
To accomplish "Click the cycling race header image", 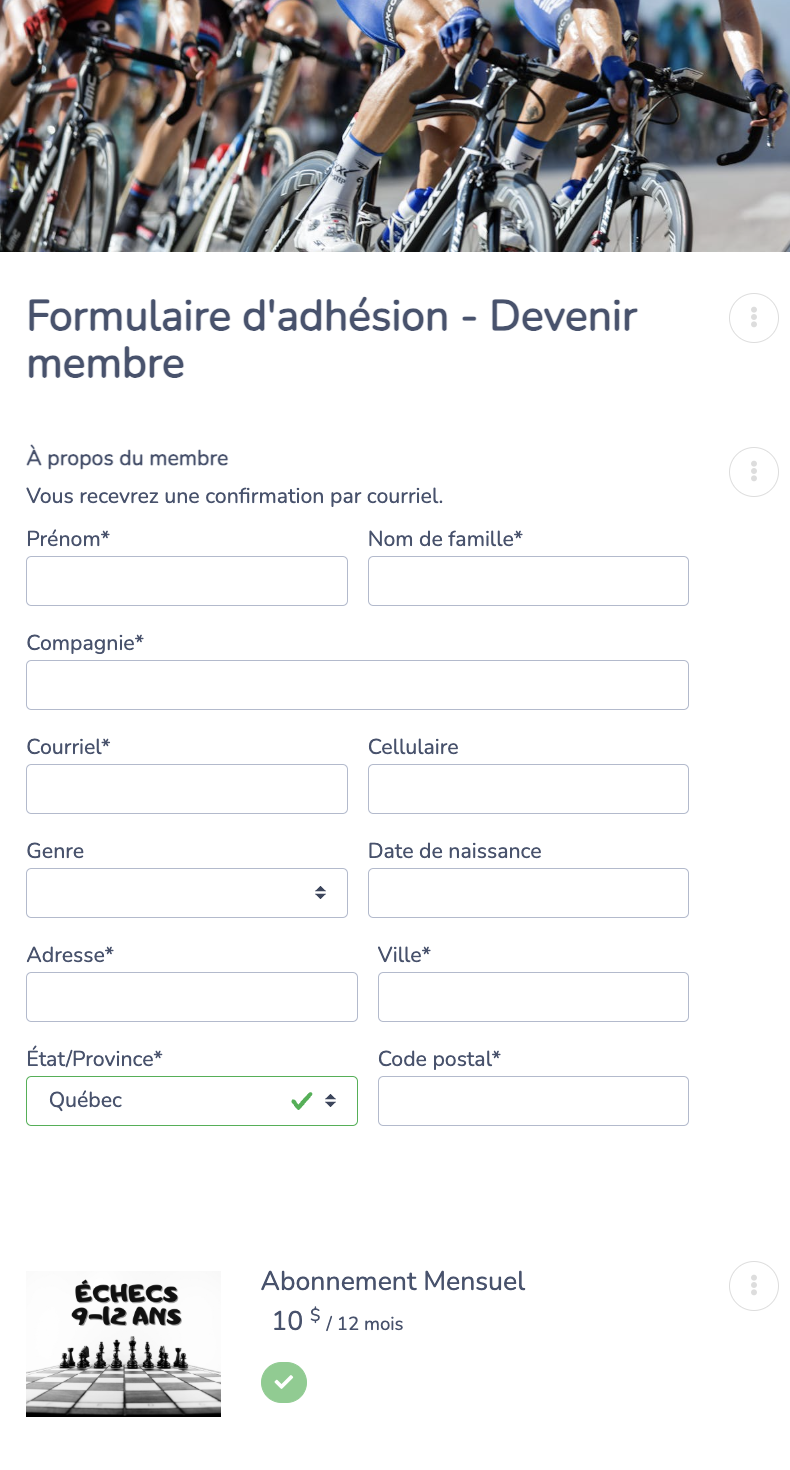I will tap(395, 125).
